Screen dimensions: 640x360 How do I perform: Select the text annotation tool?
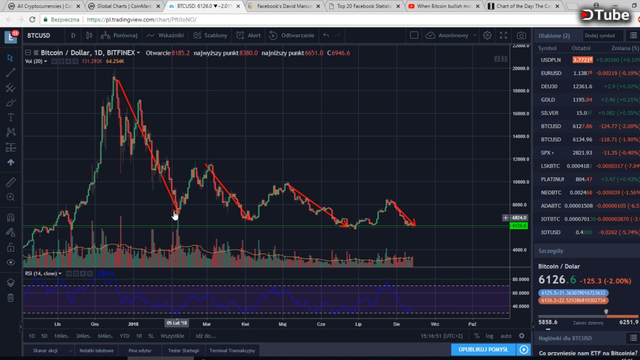pyautogui.click(x=11, y=118)
